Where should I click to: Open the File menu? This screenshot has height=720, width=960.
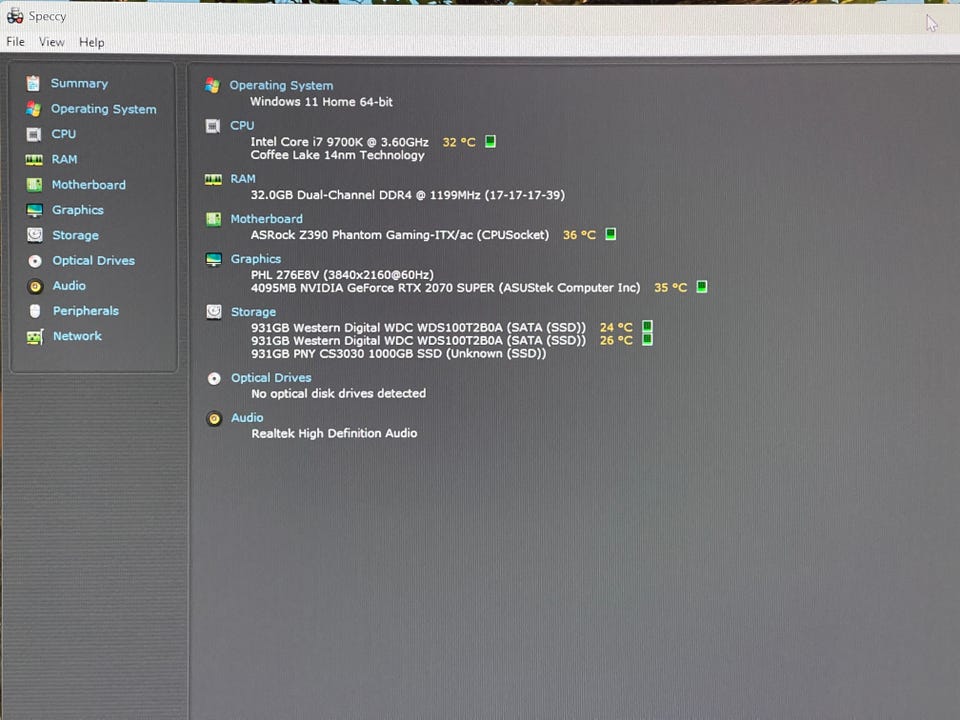[x=15, y=42]
